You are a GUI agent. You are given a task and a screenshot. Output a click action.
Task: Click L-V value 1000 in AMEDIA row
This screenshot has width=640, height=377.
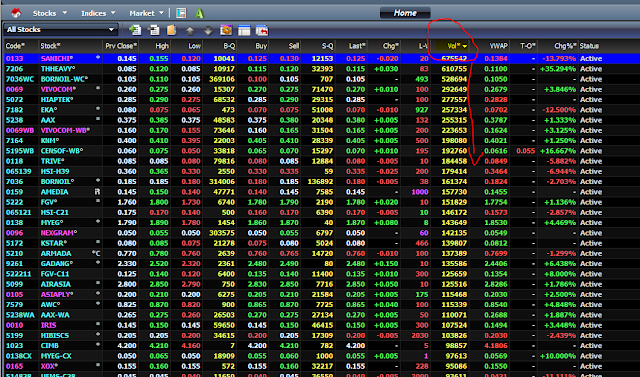(x=420, y=192)
